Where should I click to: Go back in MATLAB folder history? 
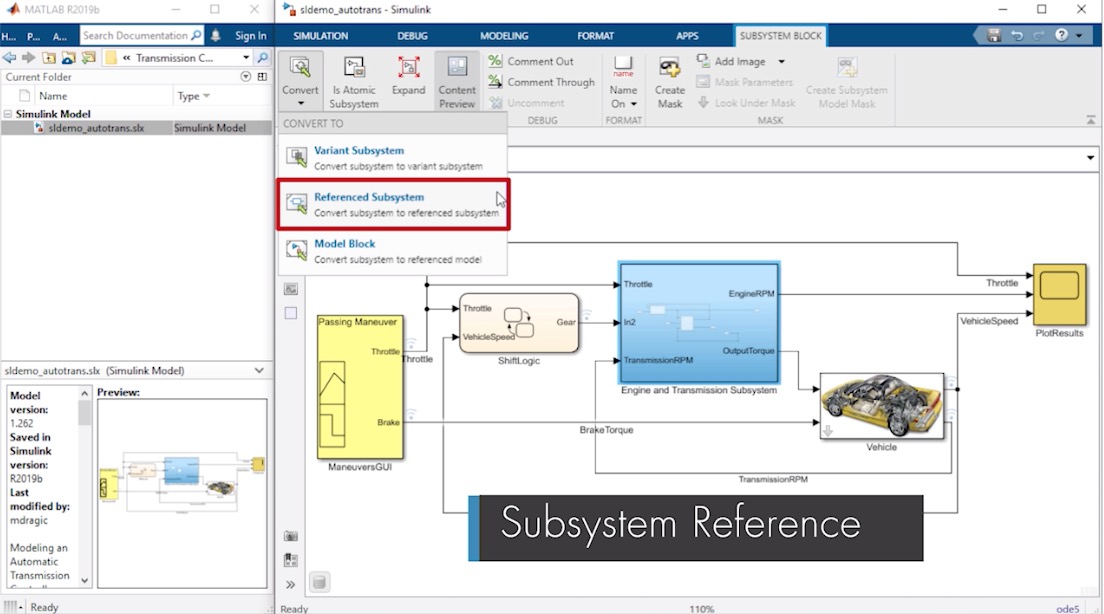click(9, 58)
